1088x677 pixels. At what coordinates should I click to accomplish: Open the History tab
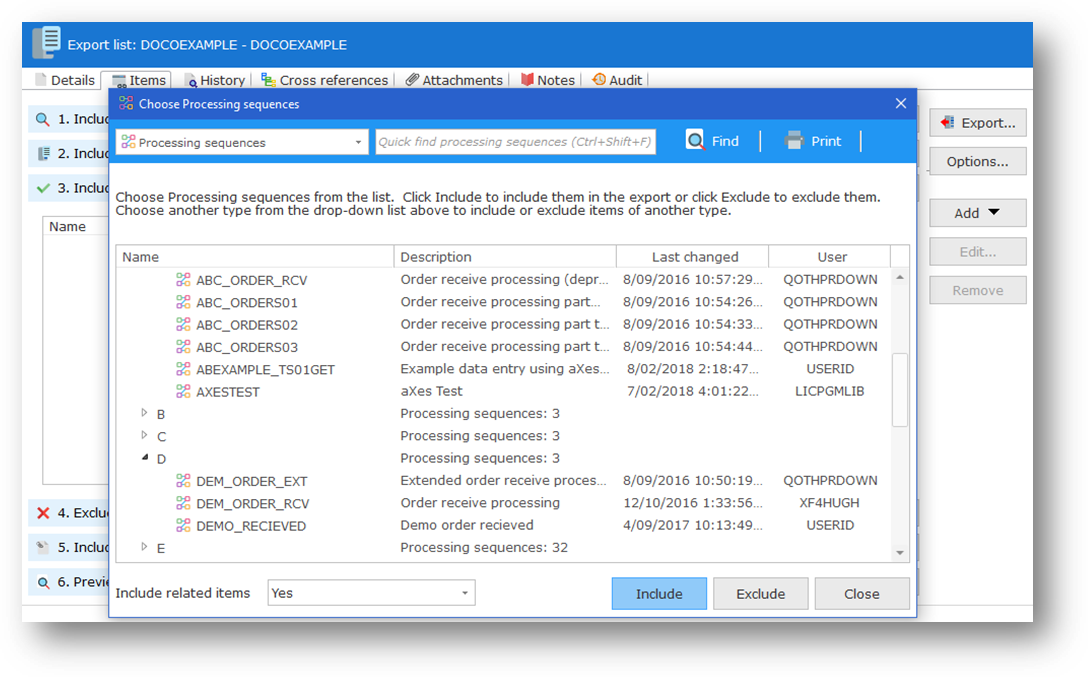tap(215, 80)
